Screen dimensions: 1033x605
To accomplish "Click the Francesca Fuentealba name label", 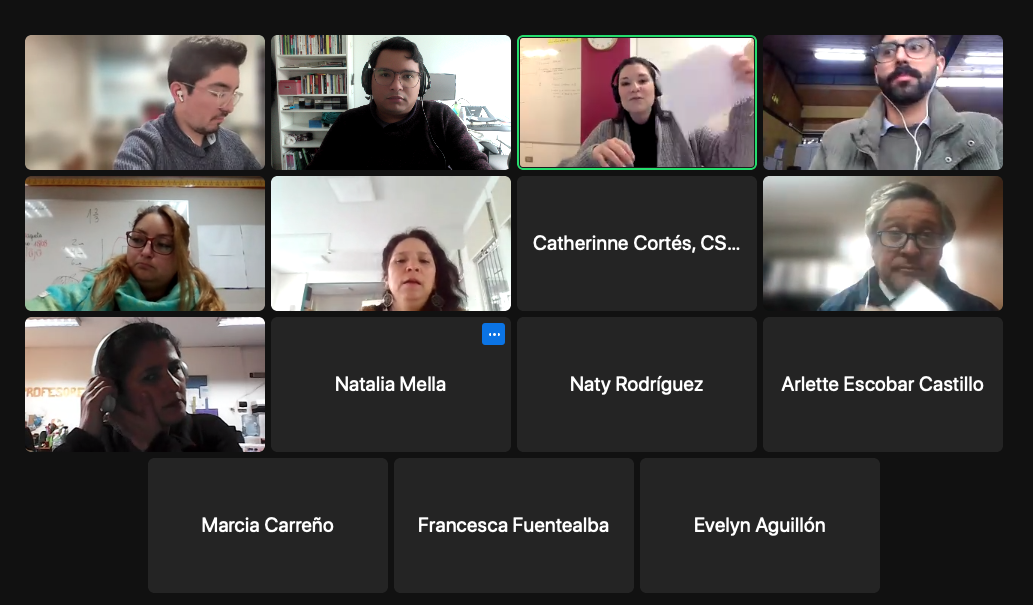I will (x=513, y=525).
